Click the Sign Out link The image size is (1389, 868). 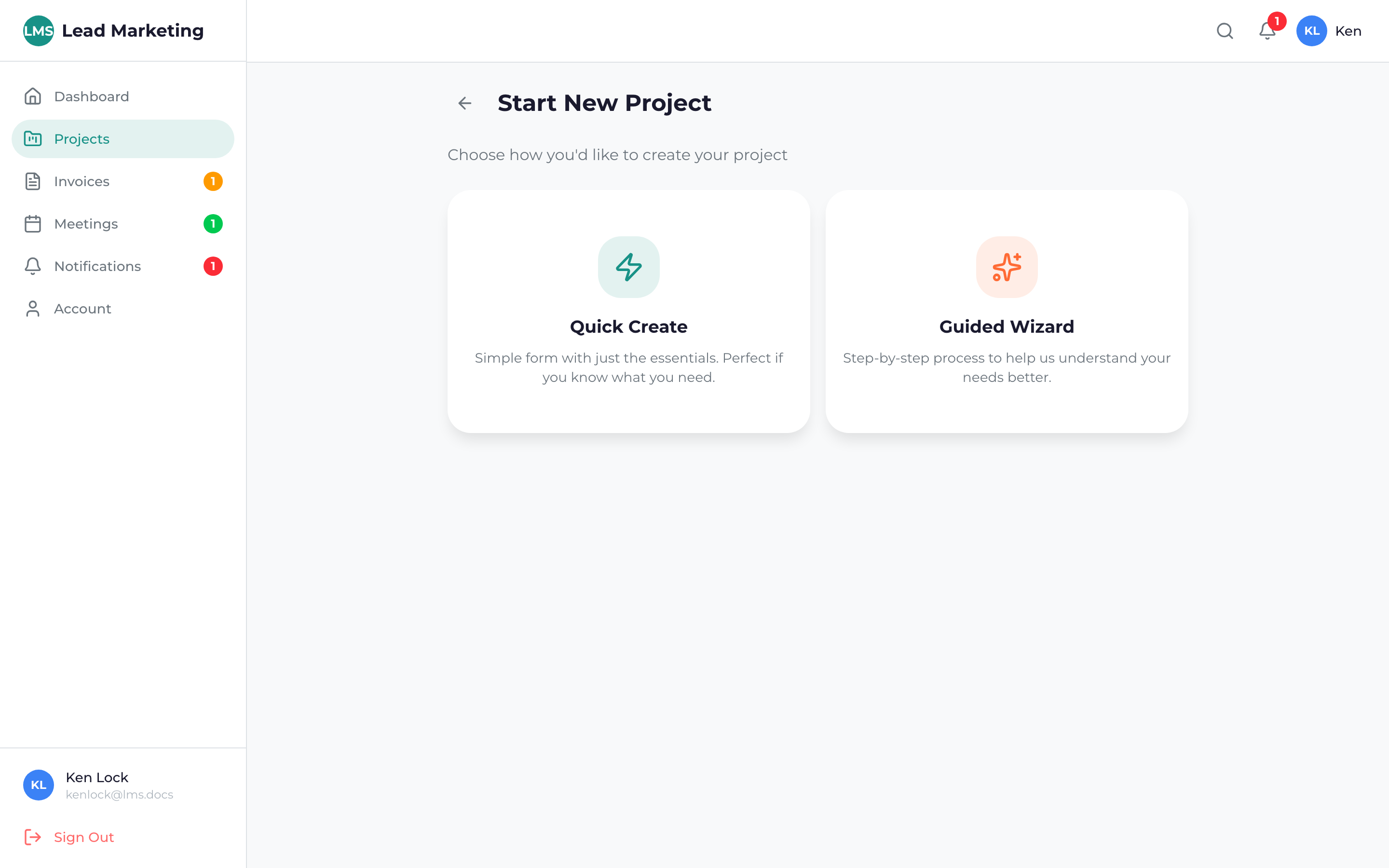pyautogui.click(x=83, y=837)
